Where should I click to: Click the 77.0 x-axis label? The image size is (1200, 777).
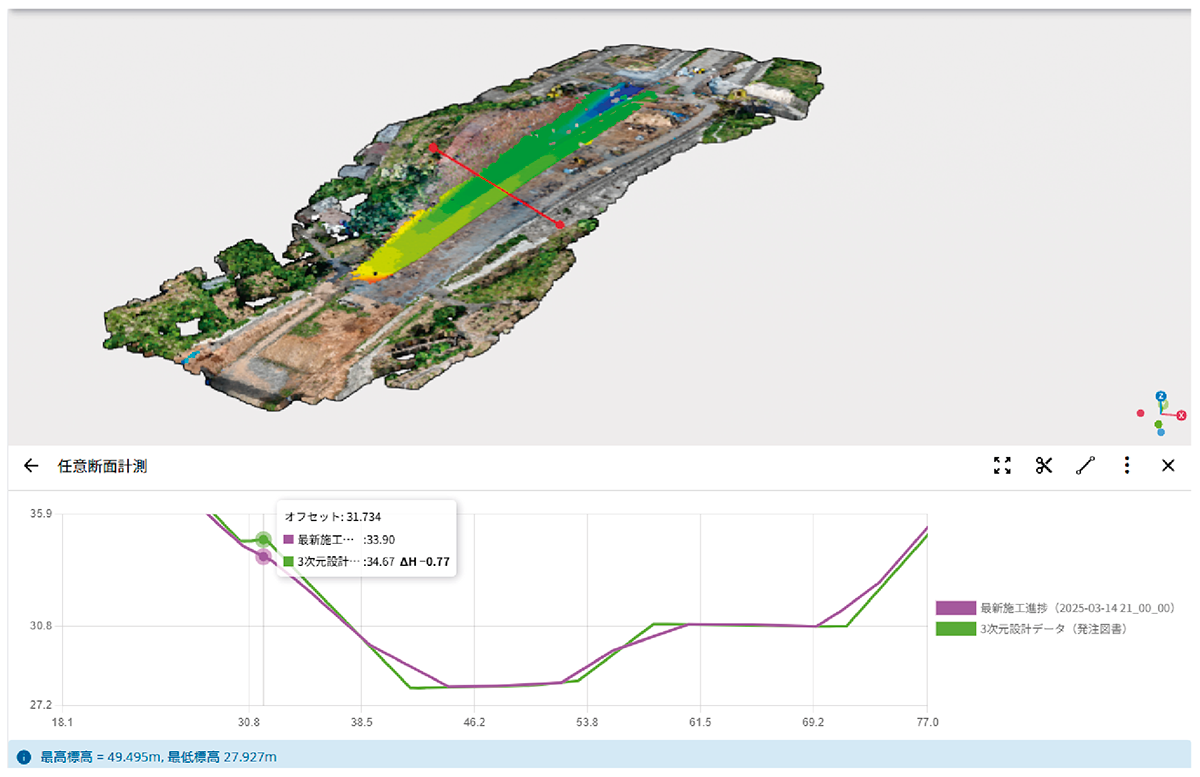pos(927,721)
